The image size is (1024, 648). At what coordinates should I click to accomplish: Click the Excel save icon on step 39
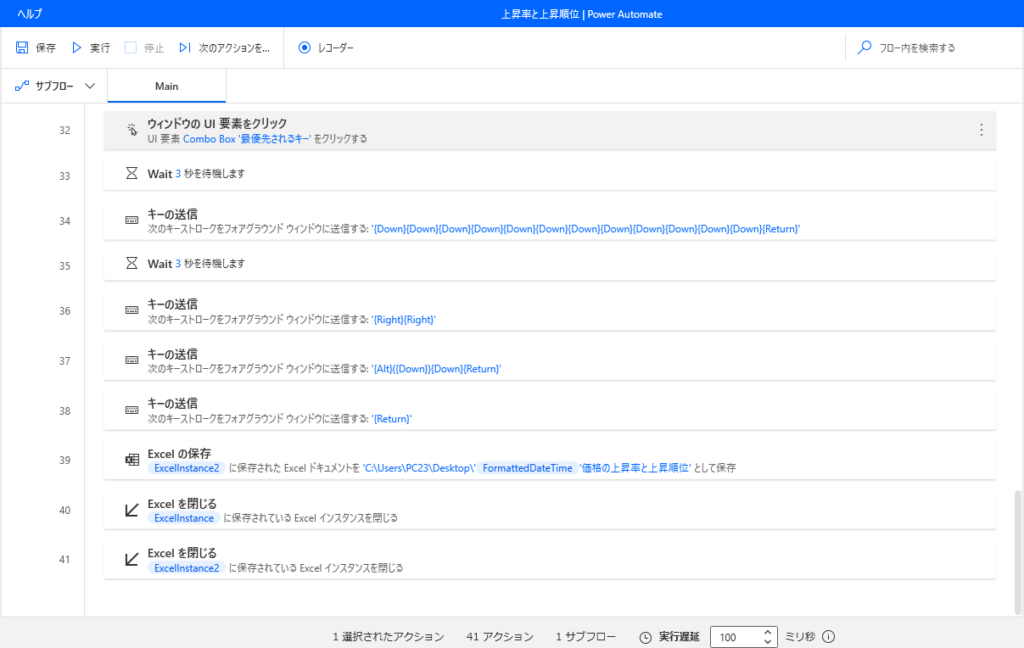tap(132, 460)
